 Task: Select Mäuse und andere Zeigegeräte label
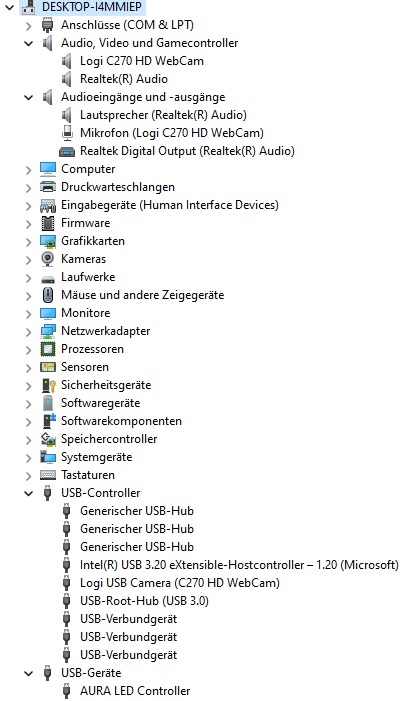point(142,295)
